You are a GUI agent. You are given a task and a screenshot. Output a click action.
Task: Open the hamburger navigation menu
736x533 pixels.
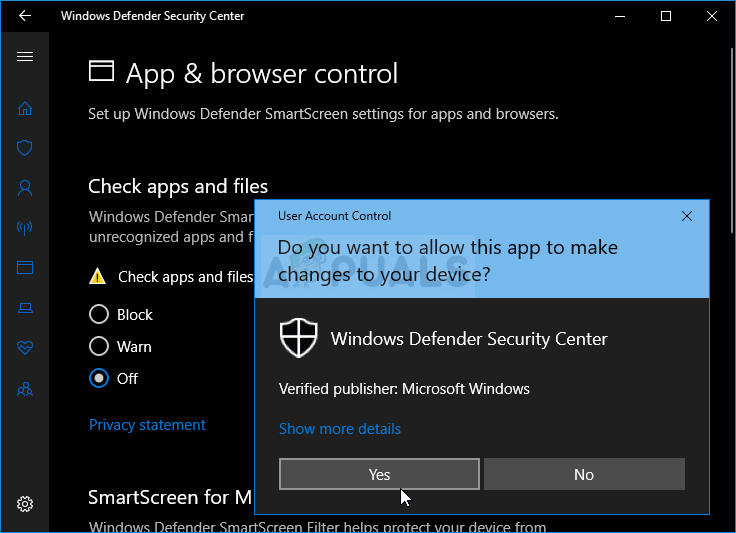tap(25, 57)
